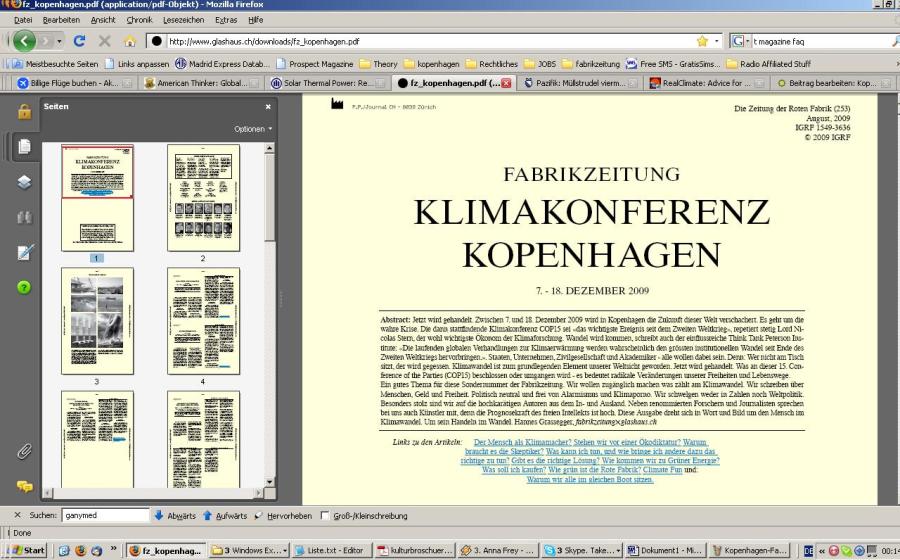Focus the Suchen find input field

pyautogui.click(x=106, y=515)
